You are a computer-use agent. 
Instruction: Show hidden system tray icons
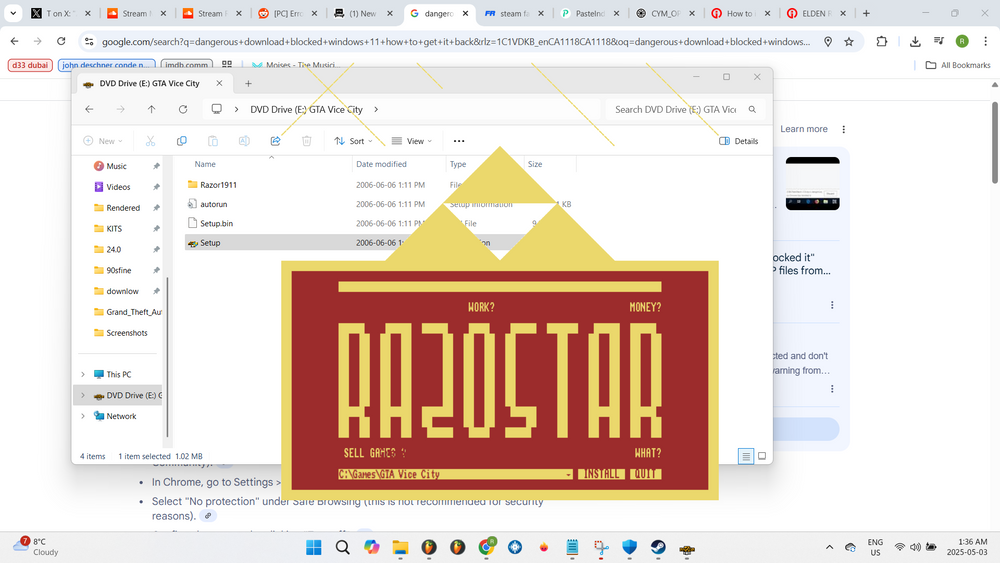(x=829, y=547)
